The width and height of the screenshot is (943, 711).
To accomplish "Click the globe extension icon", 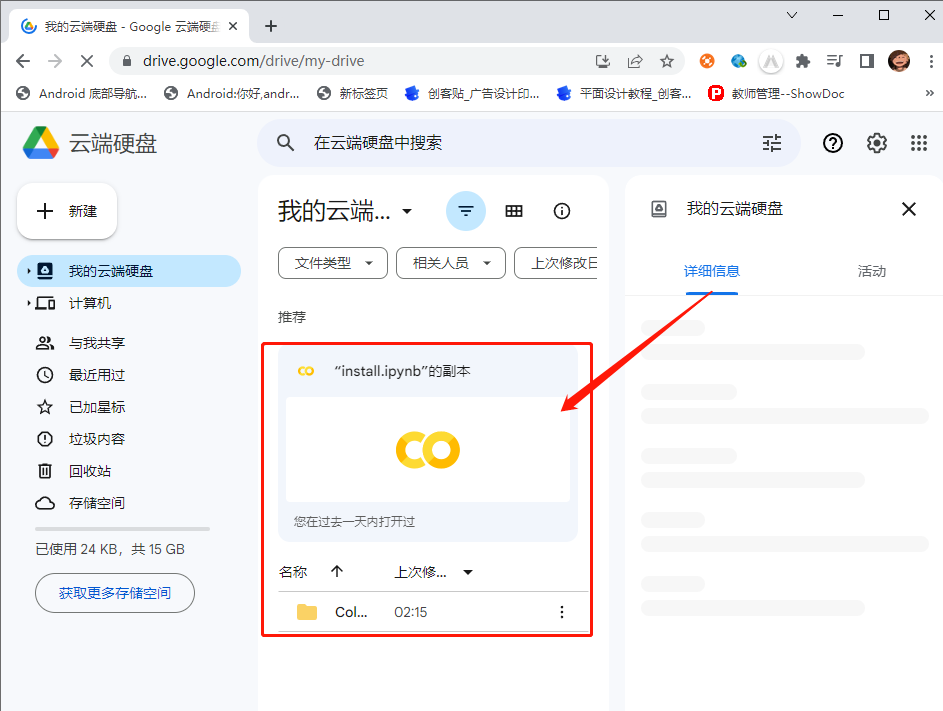I will tap(739, 61).
